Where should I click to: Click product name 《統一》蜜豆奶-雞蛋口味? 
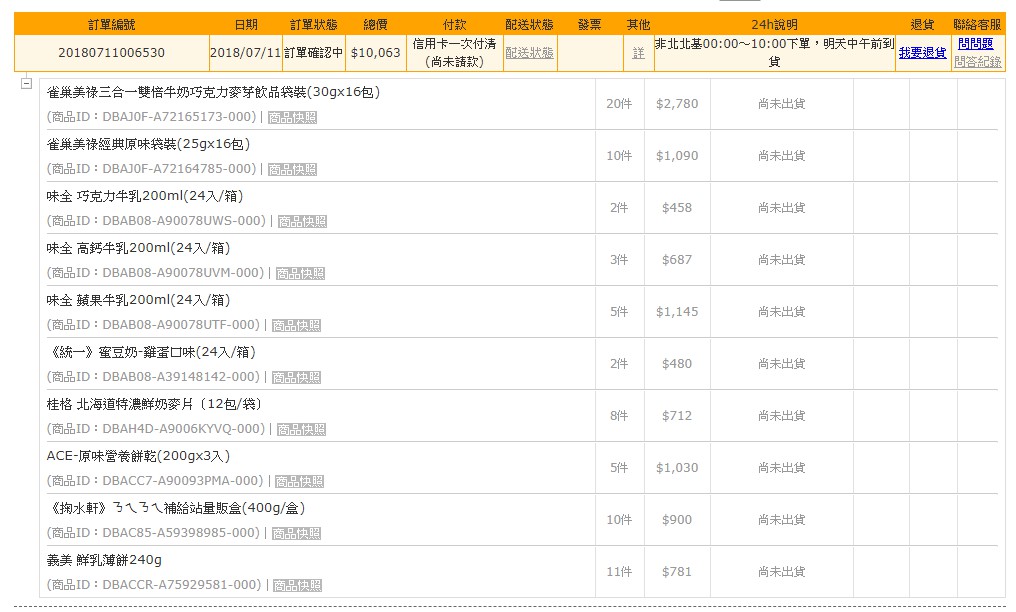point(152,352)
